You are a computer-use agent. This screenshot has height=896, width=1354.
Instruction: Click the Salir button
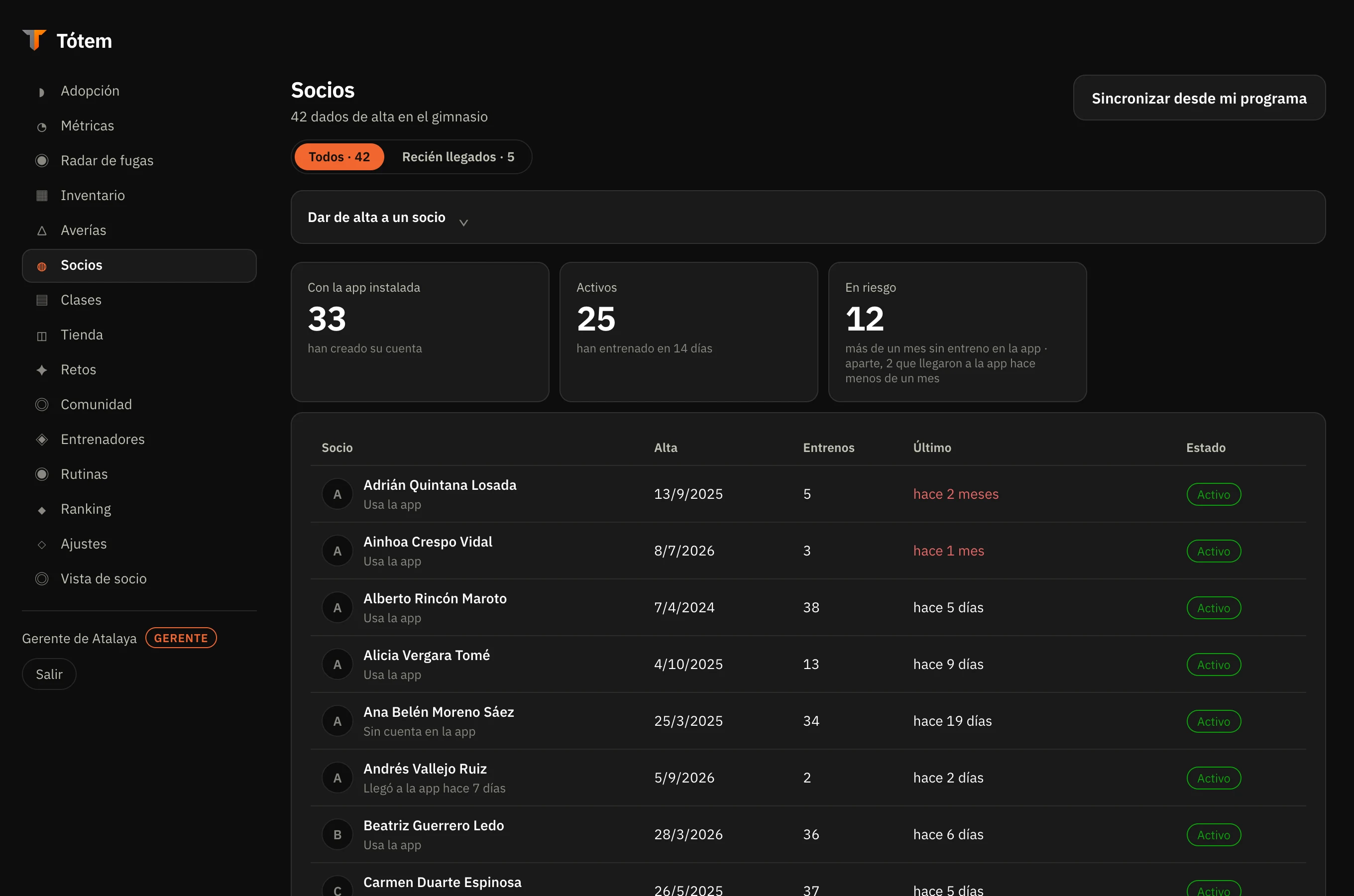49,674
